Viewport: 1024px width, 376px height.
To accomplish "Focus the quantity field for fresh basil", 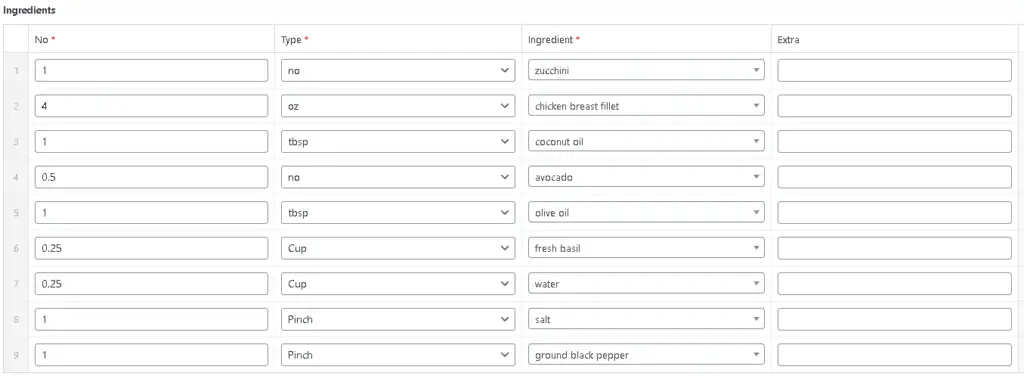I will (152, 248).
